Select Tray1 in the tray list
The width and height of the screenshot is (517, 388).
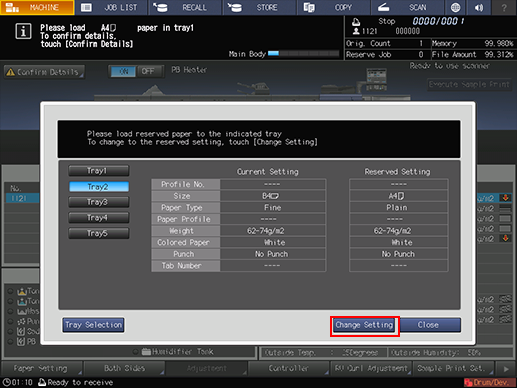pos(98,171)
